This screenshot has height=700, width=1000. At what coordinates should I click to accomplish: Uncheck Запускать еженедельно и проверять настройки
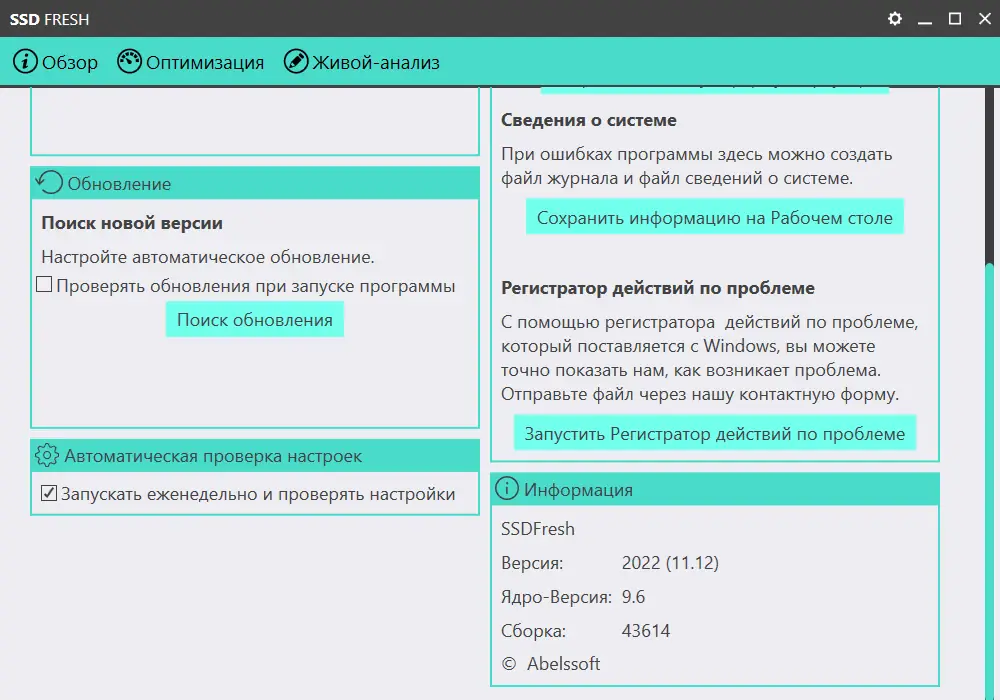point(48,493)
